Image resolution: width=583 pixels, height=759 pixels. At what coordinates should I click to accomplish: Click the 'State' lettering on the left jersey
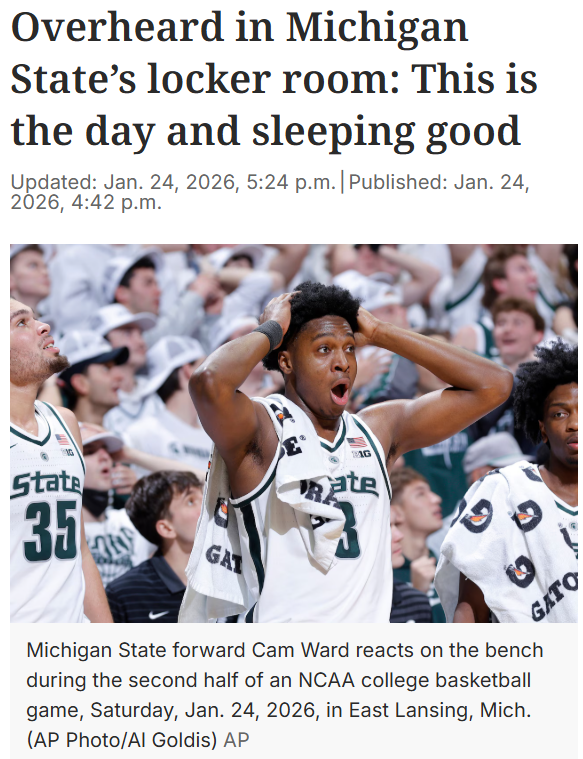tap(46, 485)
